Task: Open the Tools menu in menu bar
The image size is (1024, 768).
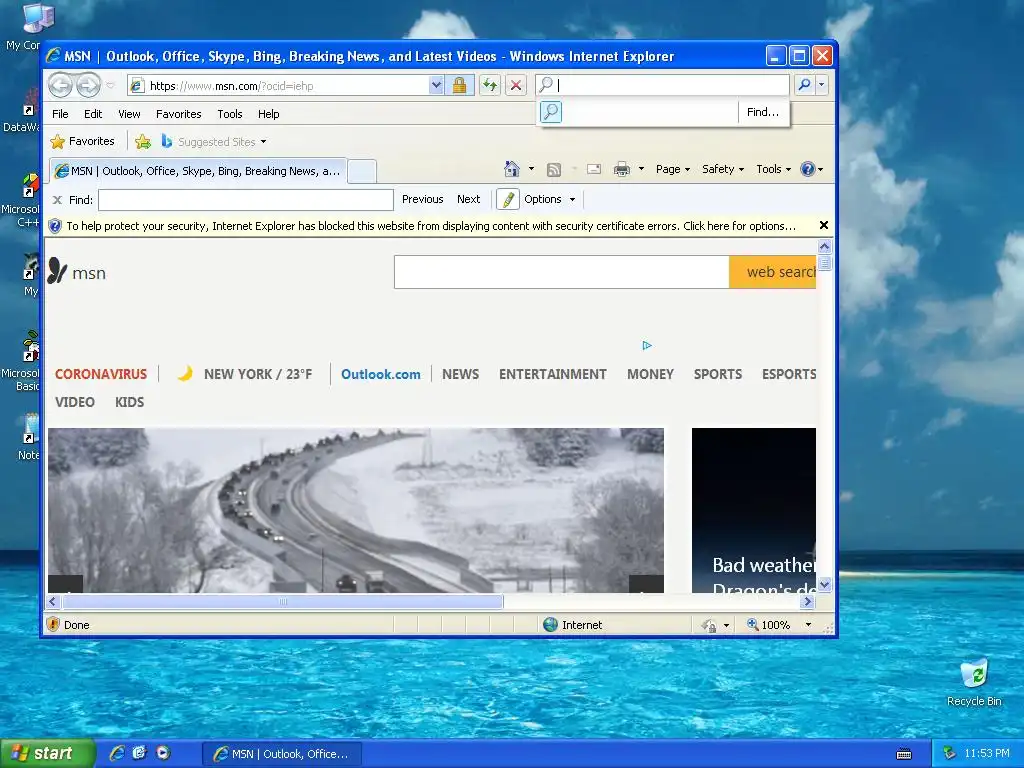Action: click(x=230, y=114)
